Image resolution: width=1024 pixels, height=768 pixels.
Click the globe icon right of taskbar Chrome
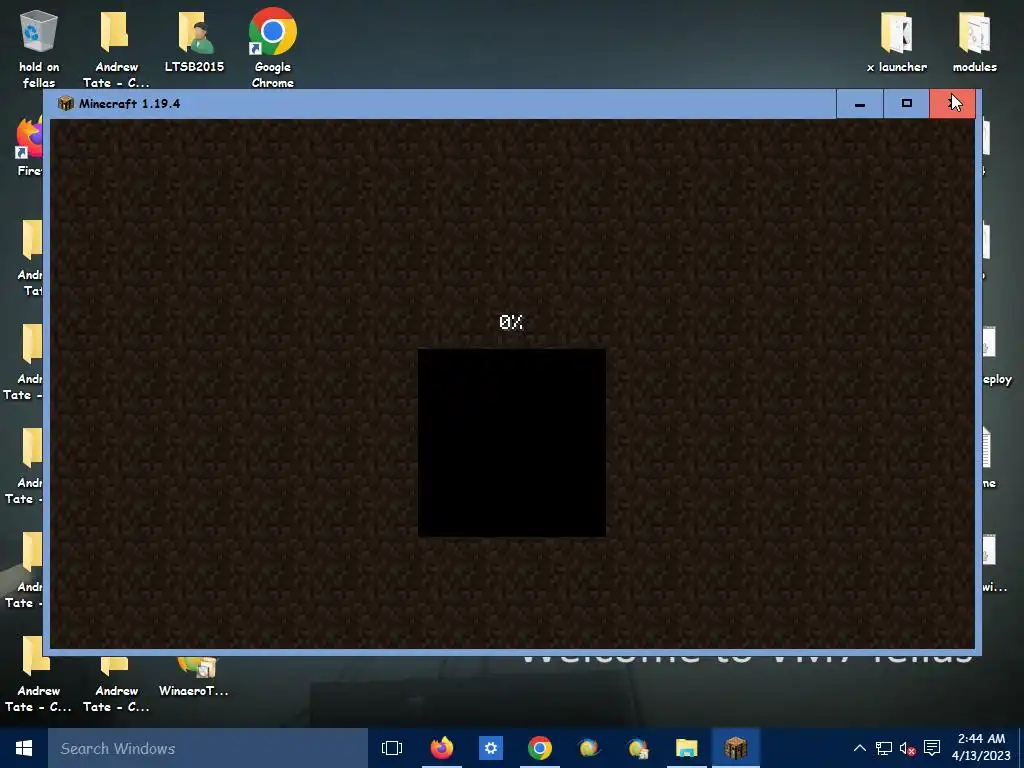pyautogui.click(x=588, y=748)
